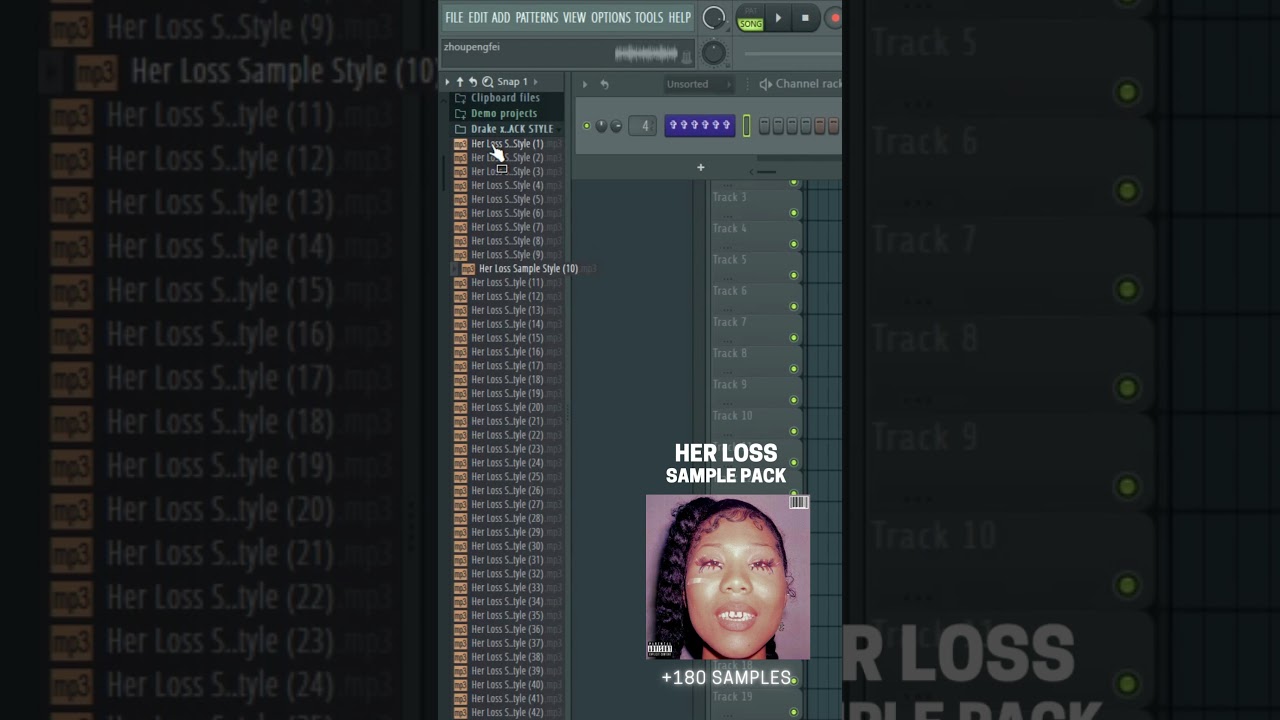This screenshot has width=1280, height=720.
Task: Stop playback with the Stop button
Action: pos(805,18)
